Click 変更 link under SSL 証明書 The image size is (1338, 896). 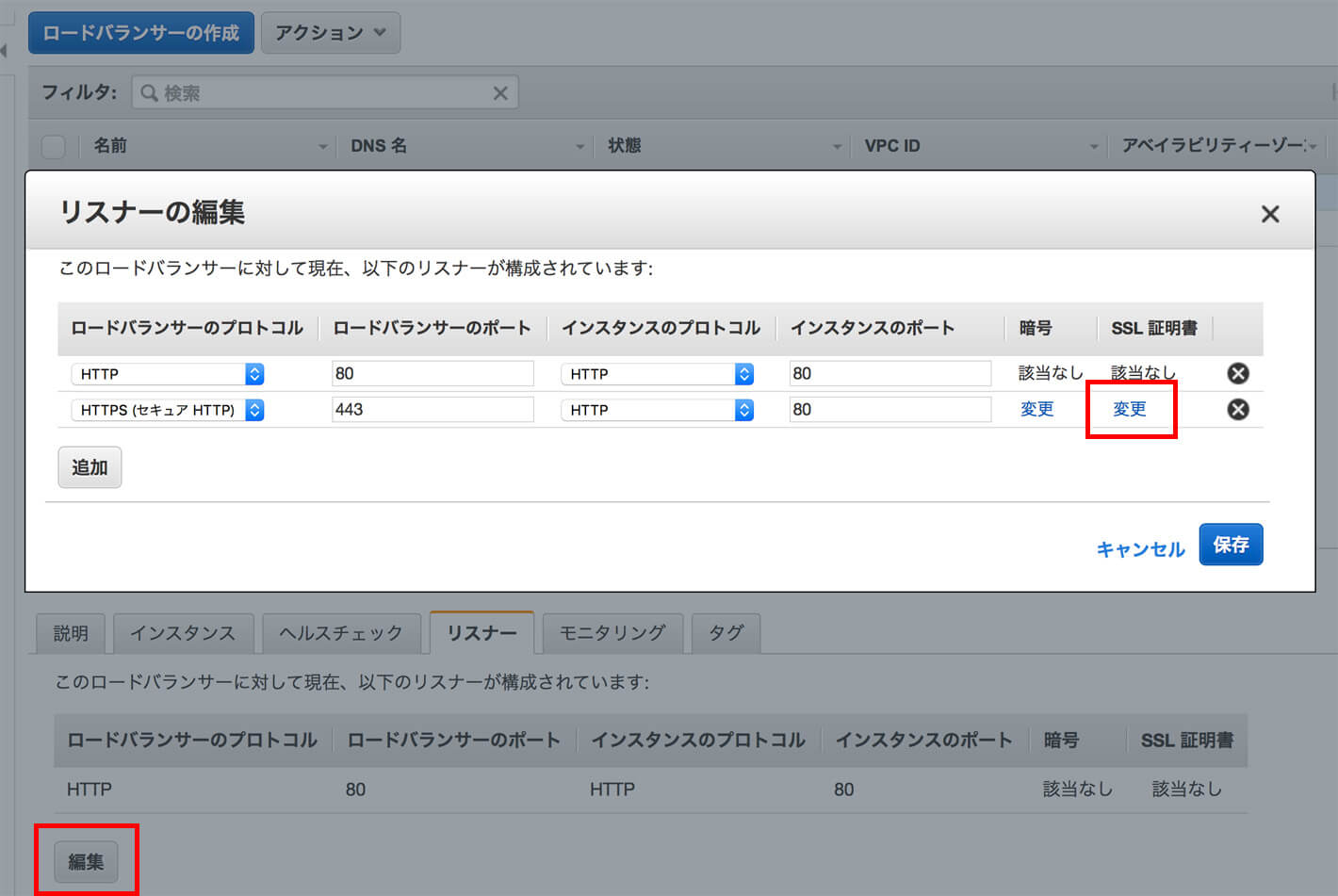pos(1130,409)
